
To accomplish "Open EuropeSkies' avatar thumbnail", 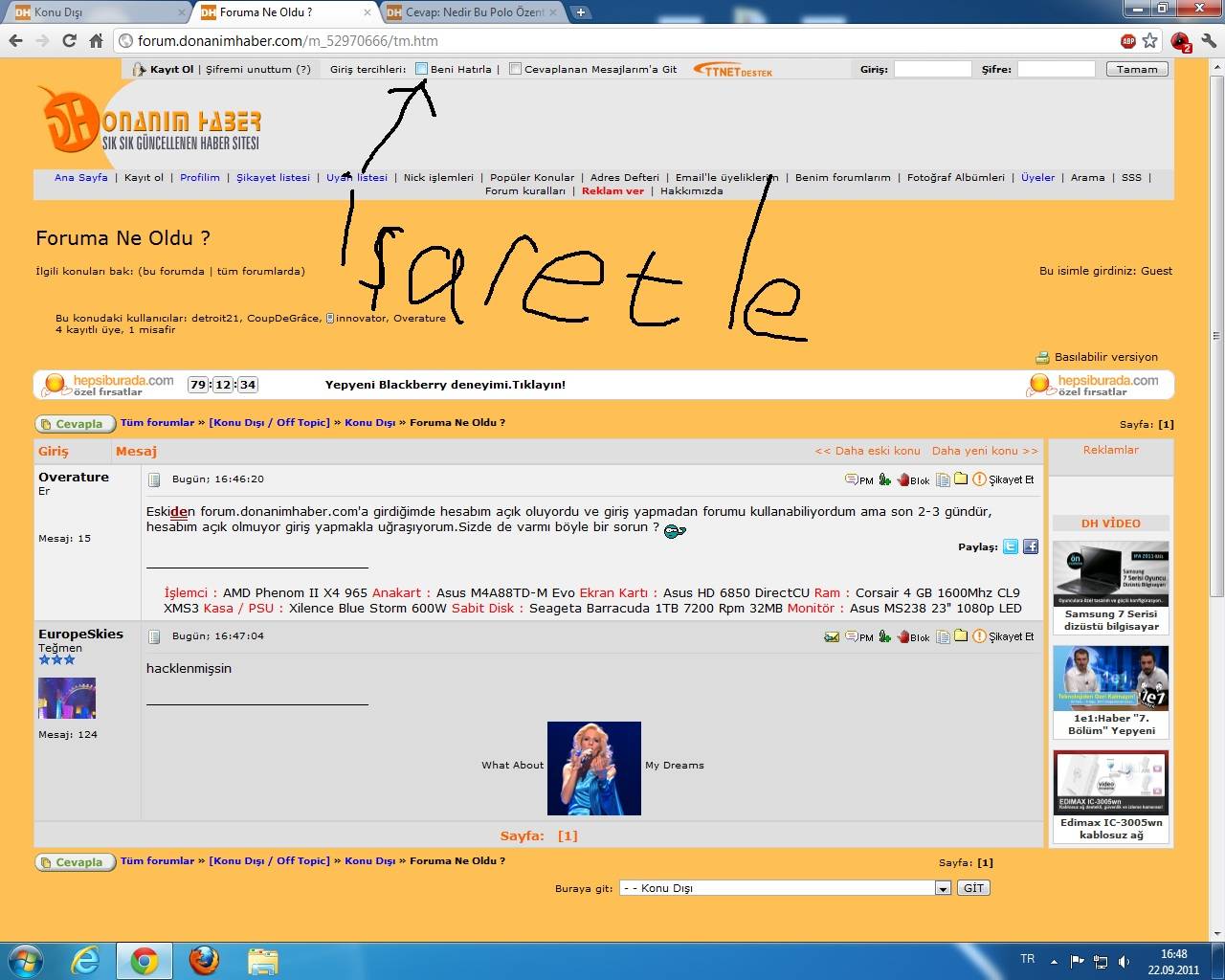I will click(67, 698).
